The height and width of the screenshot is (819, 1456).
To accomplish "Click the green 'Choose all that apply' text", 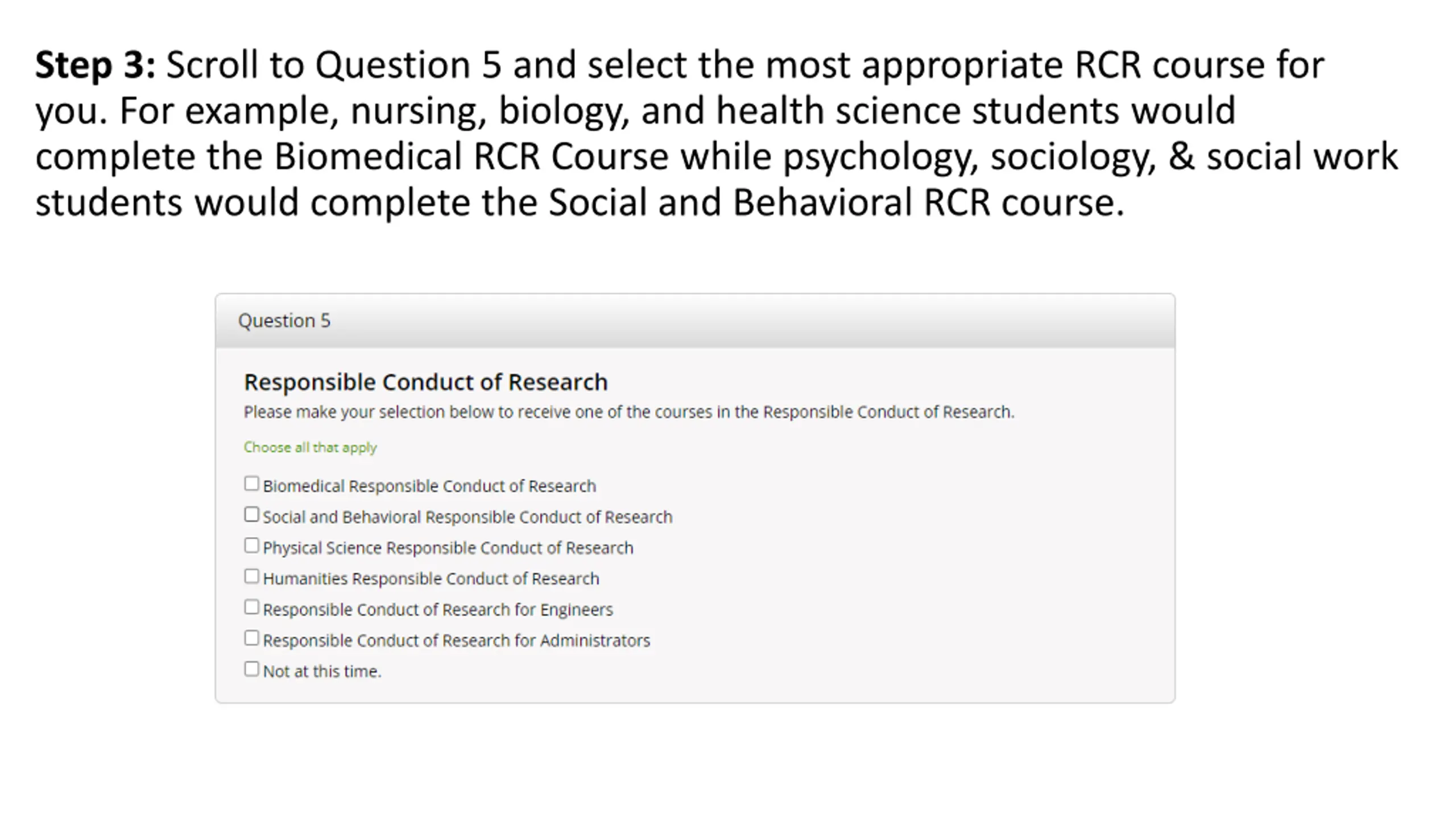I will tap(311, 448).
